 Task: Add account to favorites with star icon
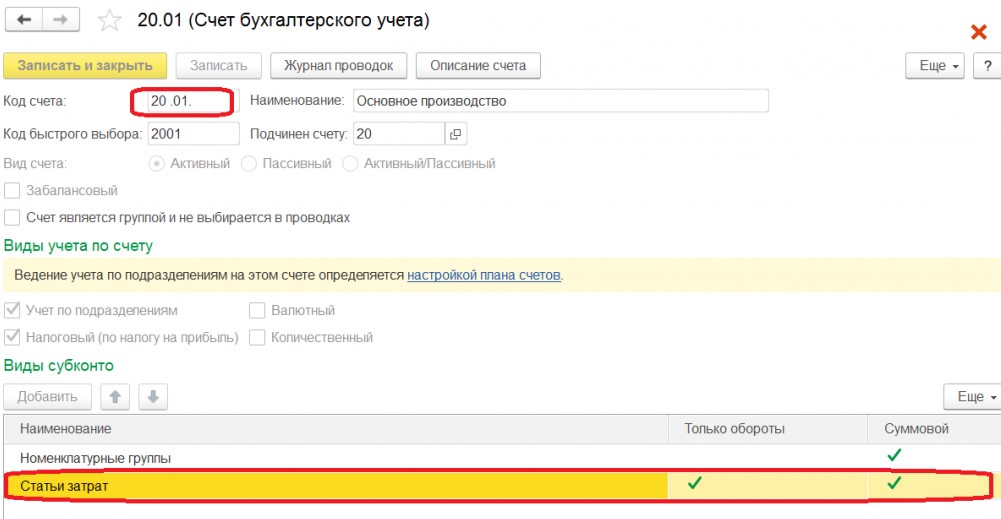pyautogui.click(x=111, y=21)
